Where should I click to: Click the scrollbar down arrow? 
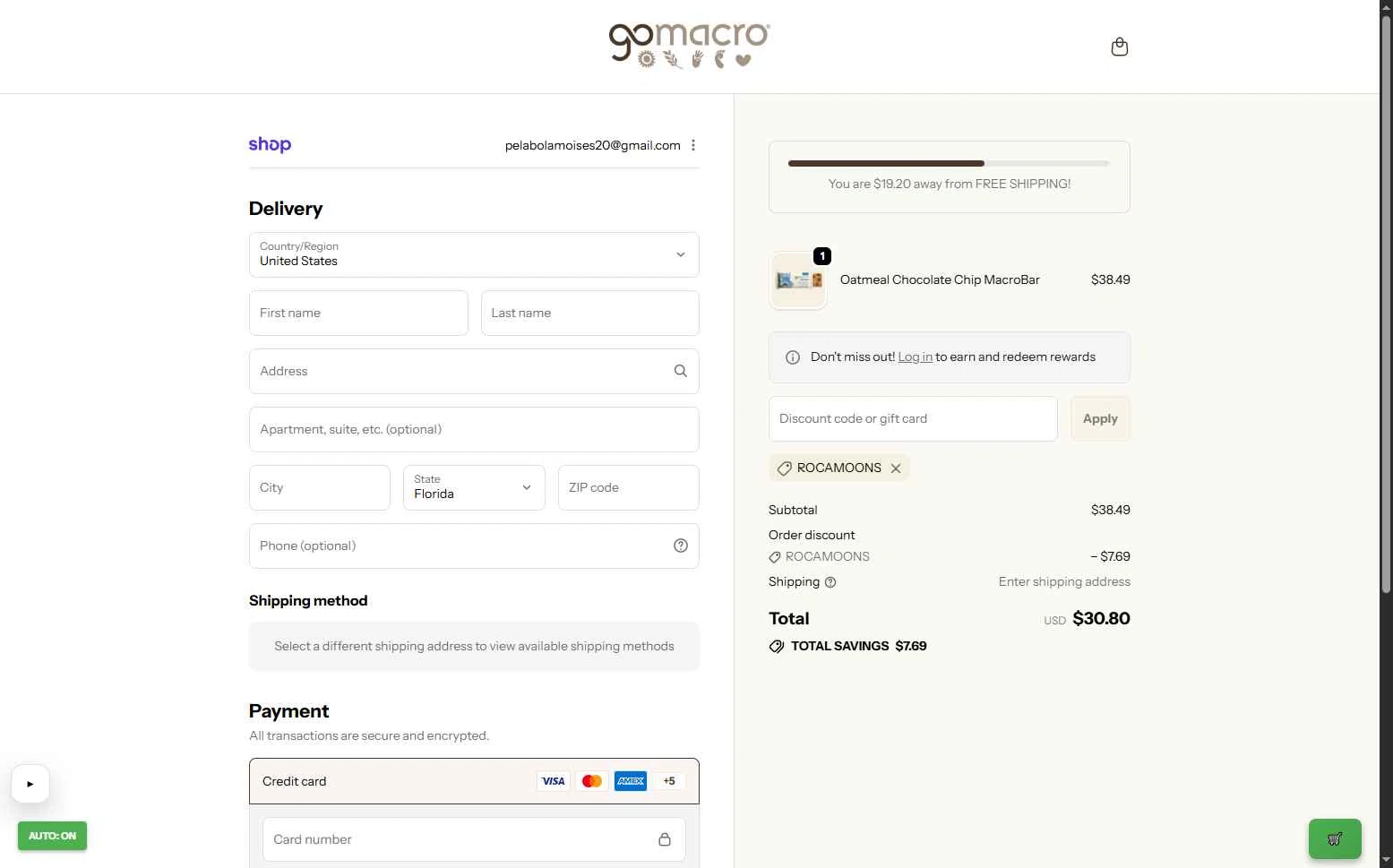click(x=1386, y=860)
